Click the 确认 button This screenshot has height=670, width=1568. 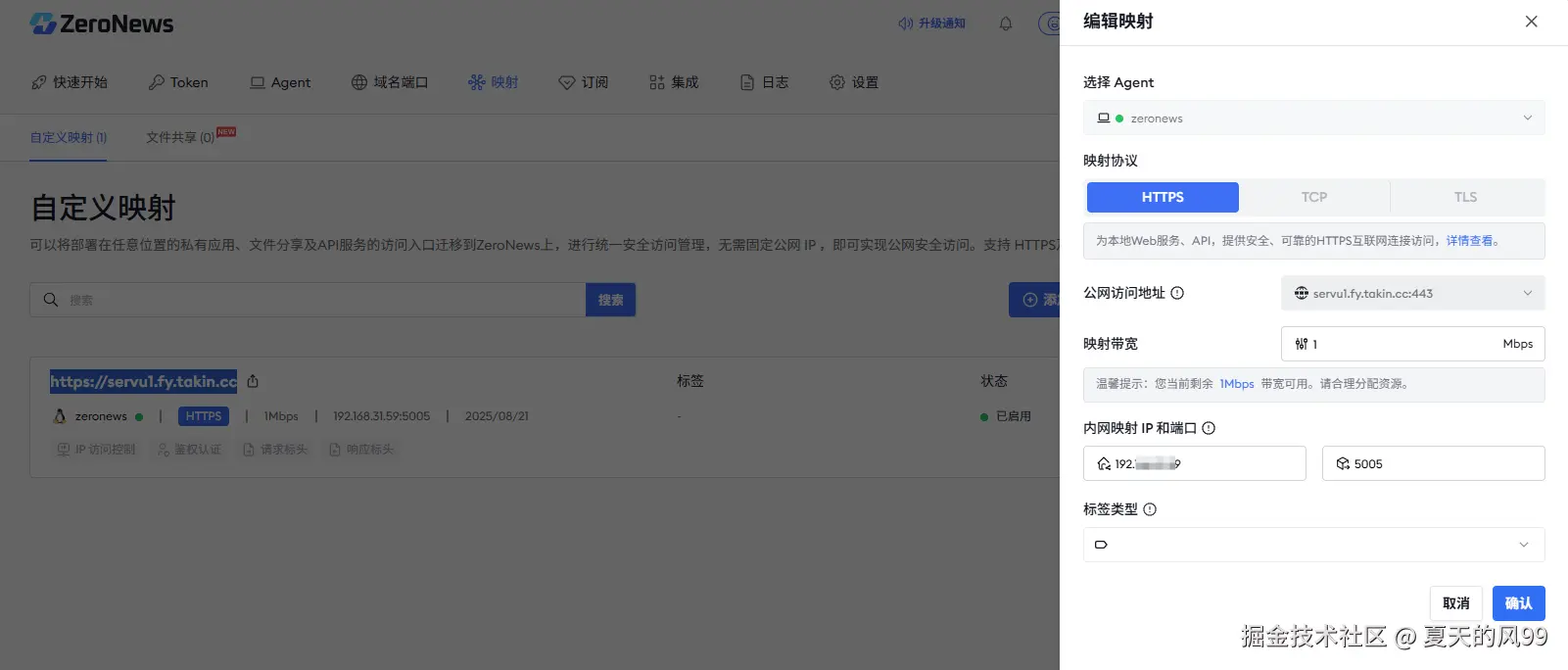tap(1518, 603)
